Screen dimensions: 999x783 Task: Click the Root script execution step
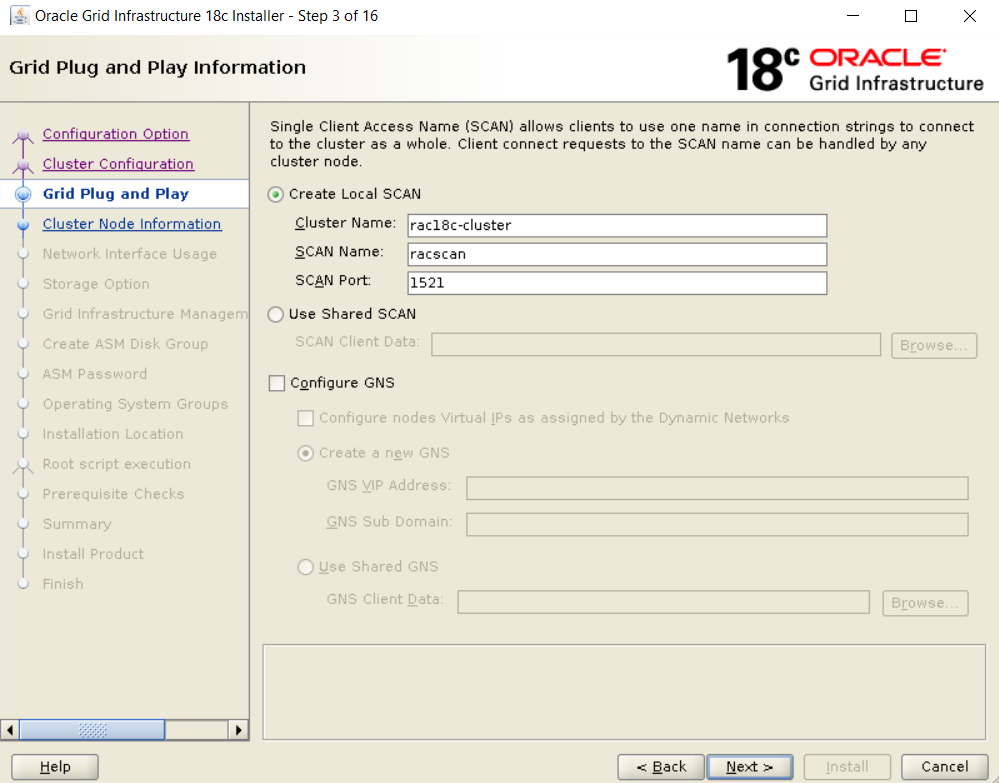117,463
